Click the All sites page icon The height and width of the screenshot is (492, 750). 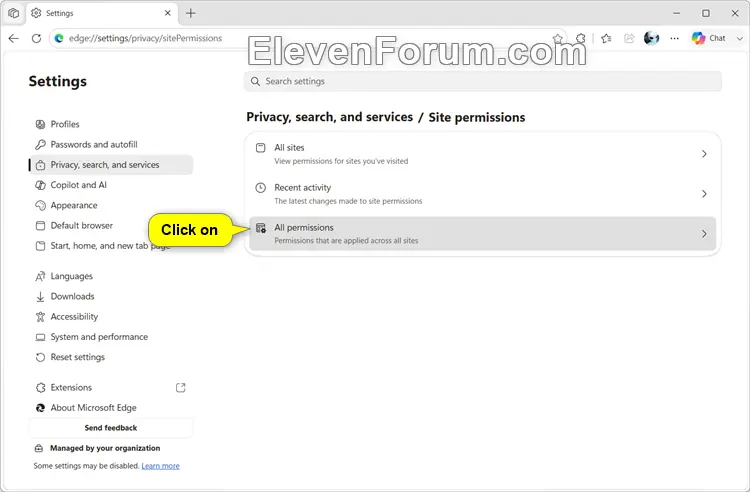tap(261, 147)
